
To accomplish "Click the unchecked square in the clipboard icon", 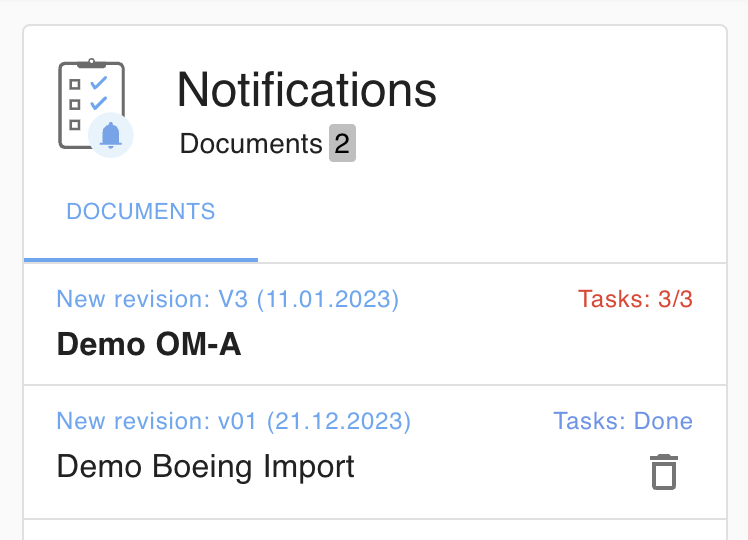I will point(74,124).
